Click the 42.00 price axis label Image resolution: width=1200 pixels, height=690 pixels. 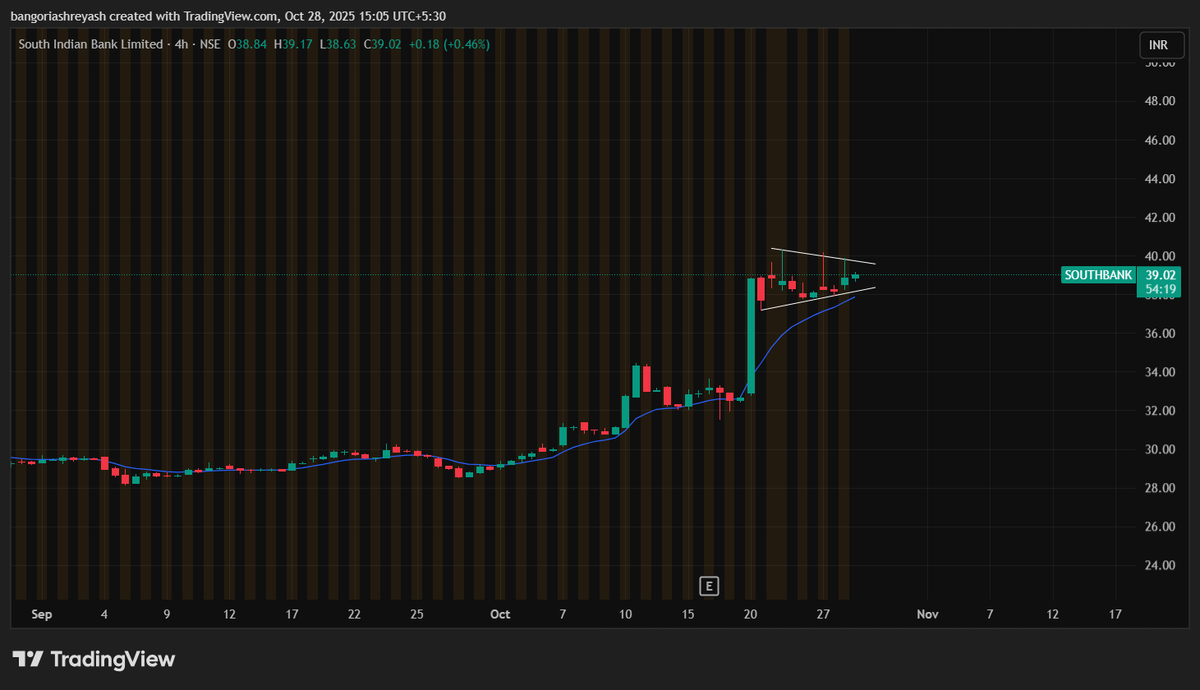coord(1160,217)
